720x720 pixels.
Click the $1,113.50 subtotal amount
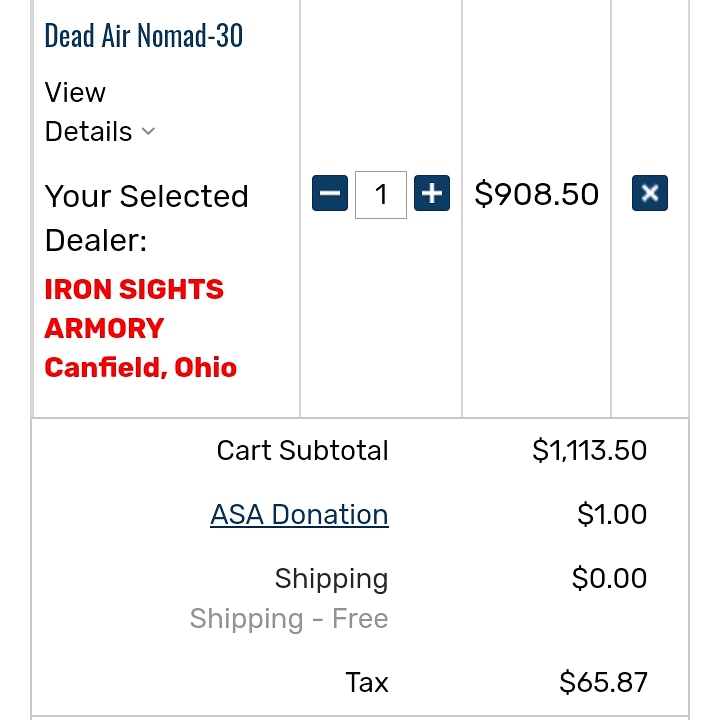point(590,450)
